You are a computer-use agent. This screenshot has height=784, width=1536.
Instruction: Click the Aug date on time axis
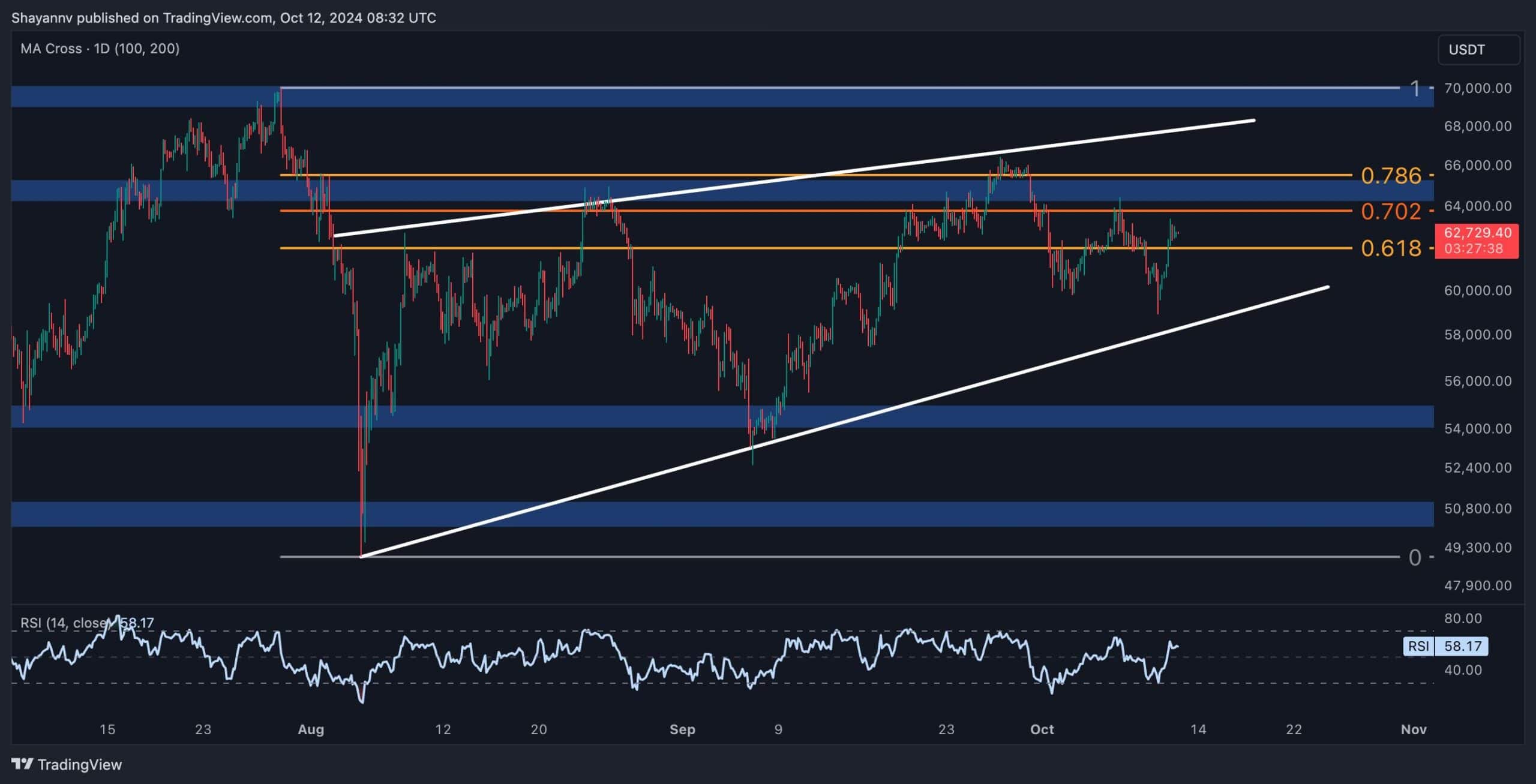pos(311,729)
